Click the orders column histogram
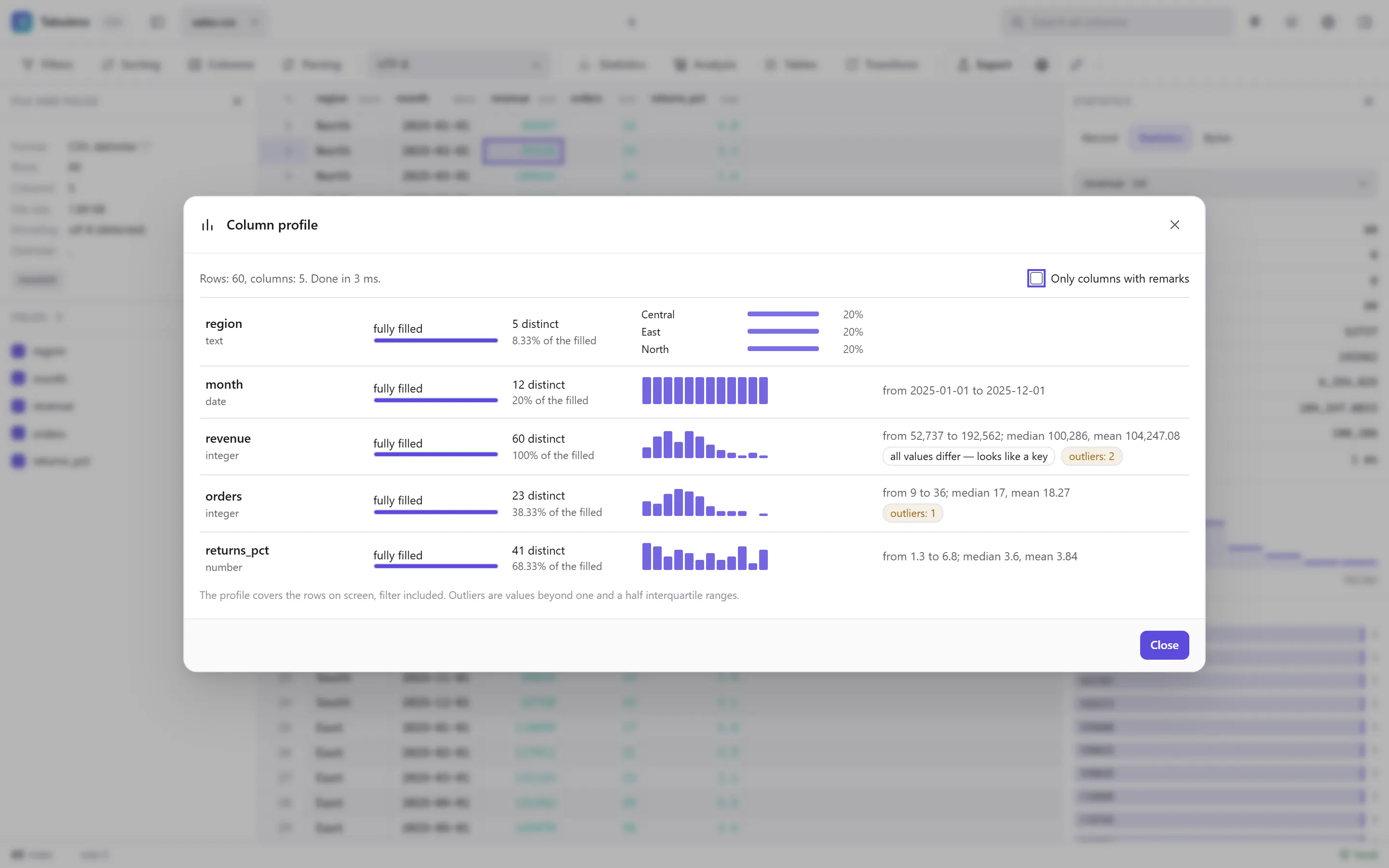 (x=705, y=502)
